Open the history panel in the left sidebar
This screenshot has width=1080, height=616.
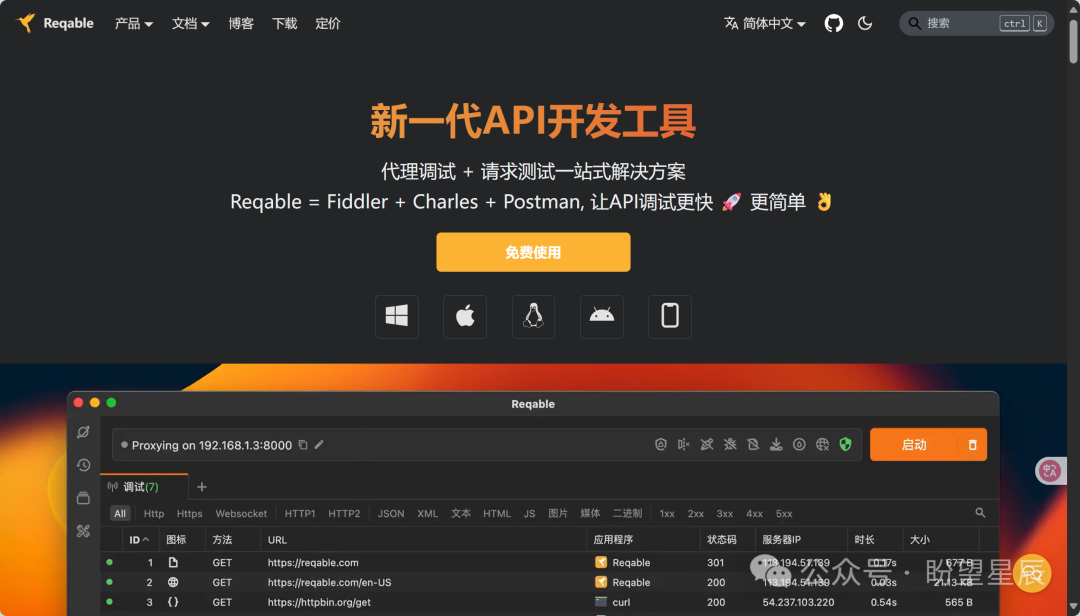click(84, 464)
